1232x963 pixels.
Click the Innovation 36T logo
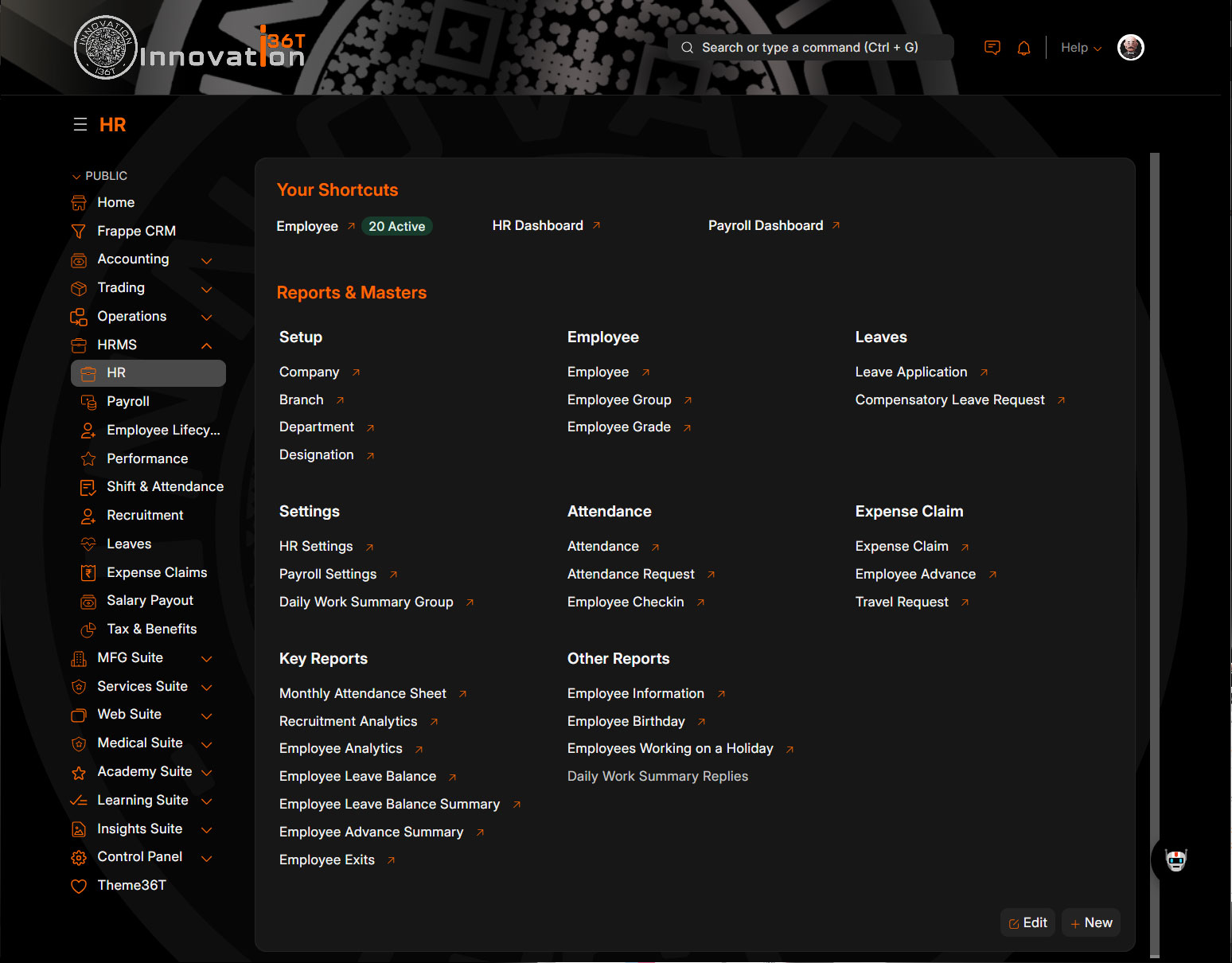click(190, 48)
